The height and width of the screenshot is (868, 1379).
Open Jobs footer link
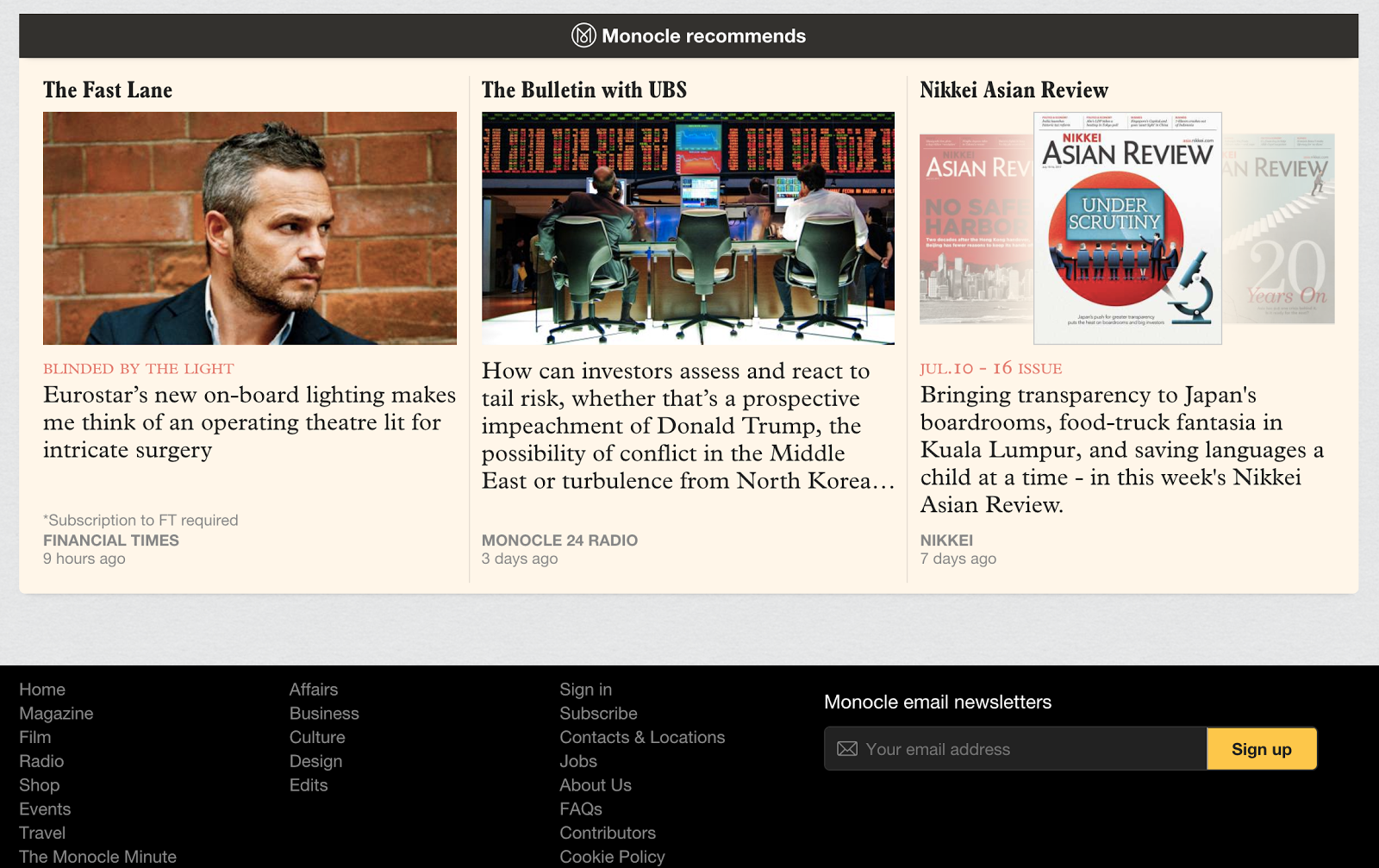click(x=578, y=761)
